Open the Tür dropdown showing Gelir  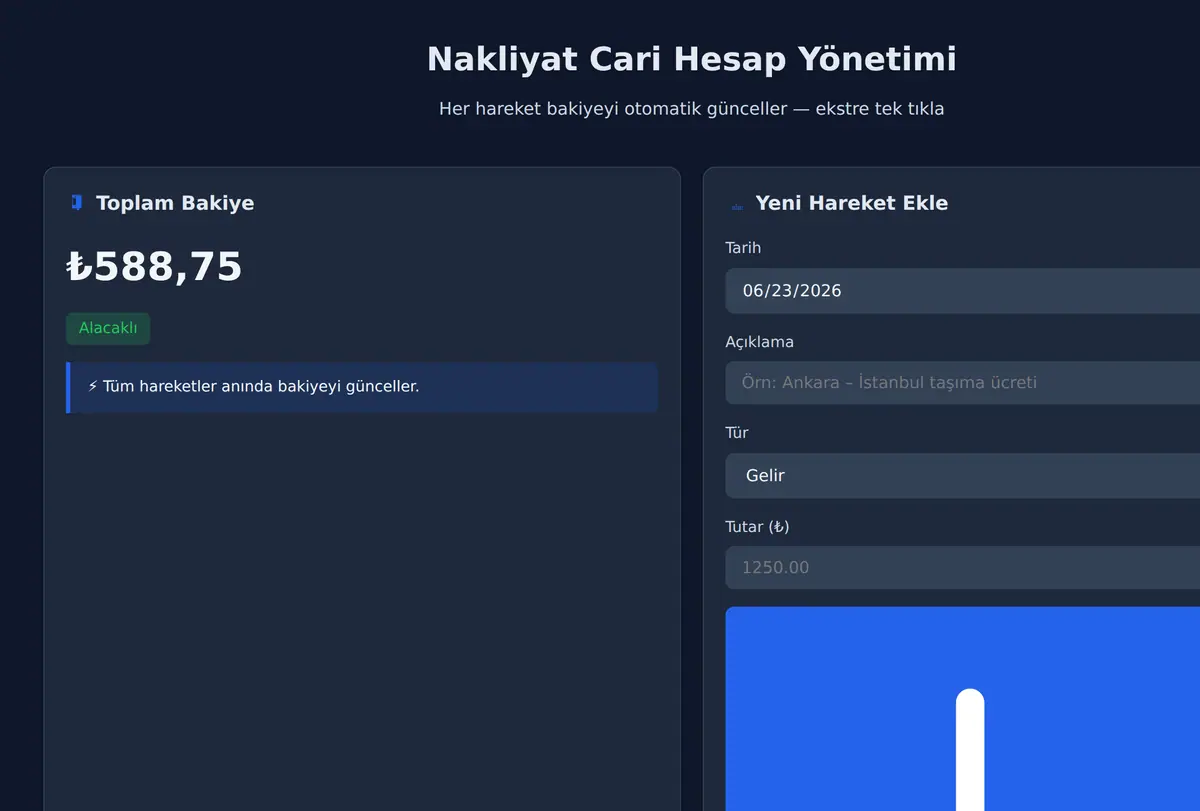coord(962,476)
